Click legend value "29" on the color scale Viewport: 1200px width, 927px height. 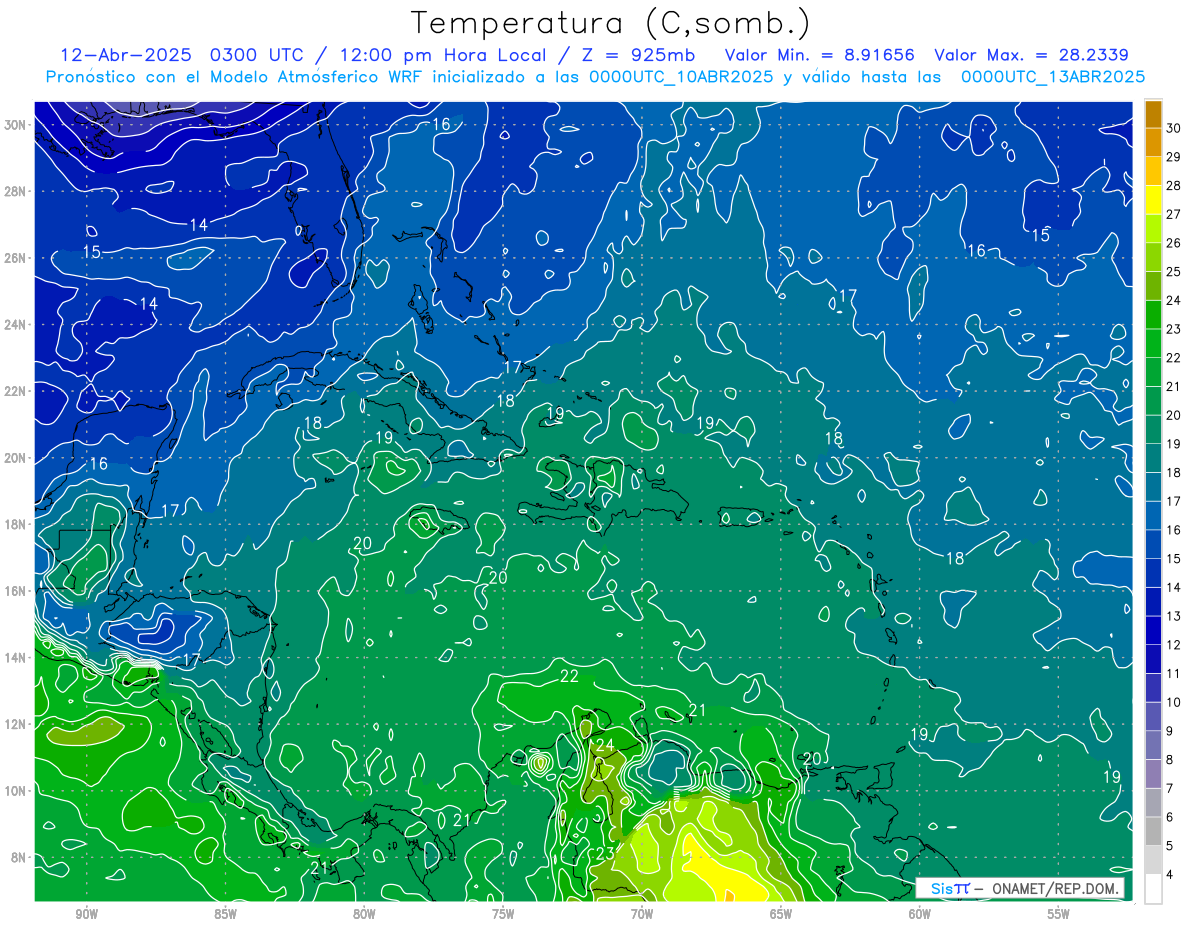point(1173,157)
